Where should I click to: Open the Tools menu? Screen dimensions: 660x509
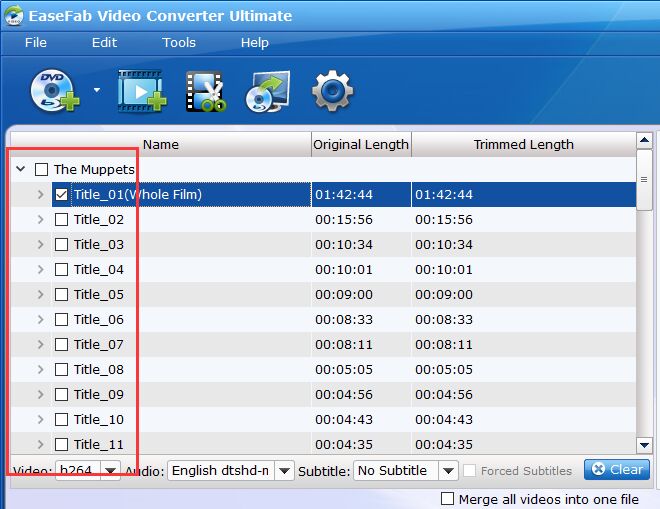(x=179, y=43)
